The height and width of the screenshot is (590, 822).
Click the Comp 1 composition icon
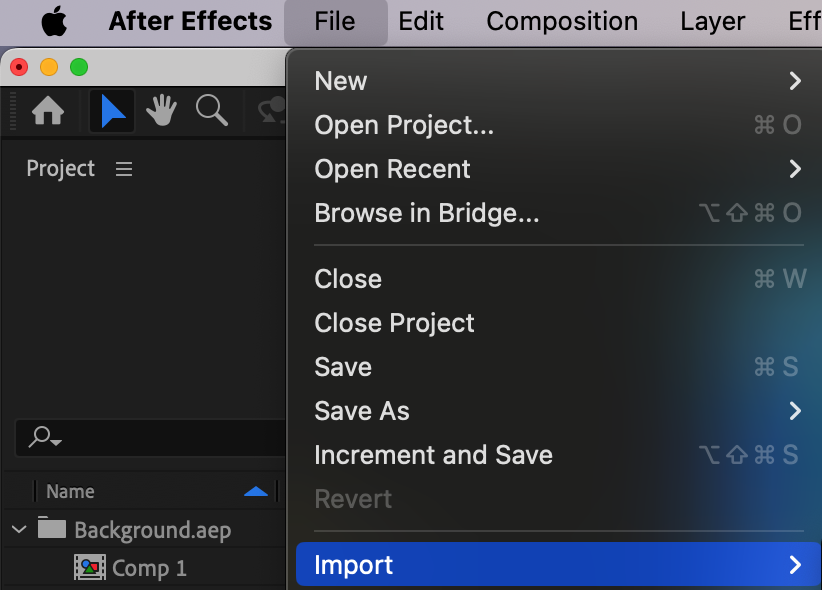pyautogui.click(x=90, y=568)
